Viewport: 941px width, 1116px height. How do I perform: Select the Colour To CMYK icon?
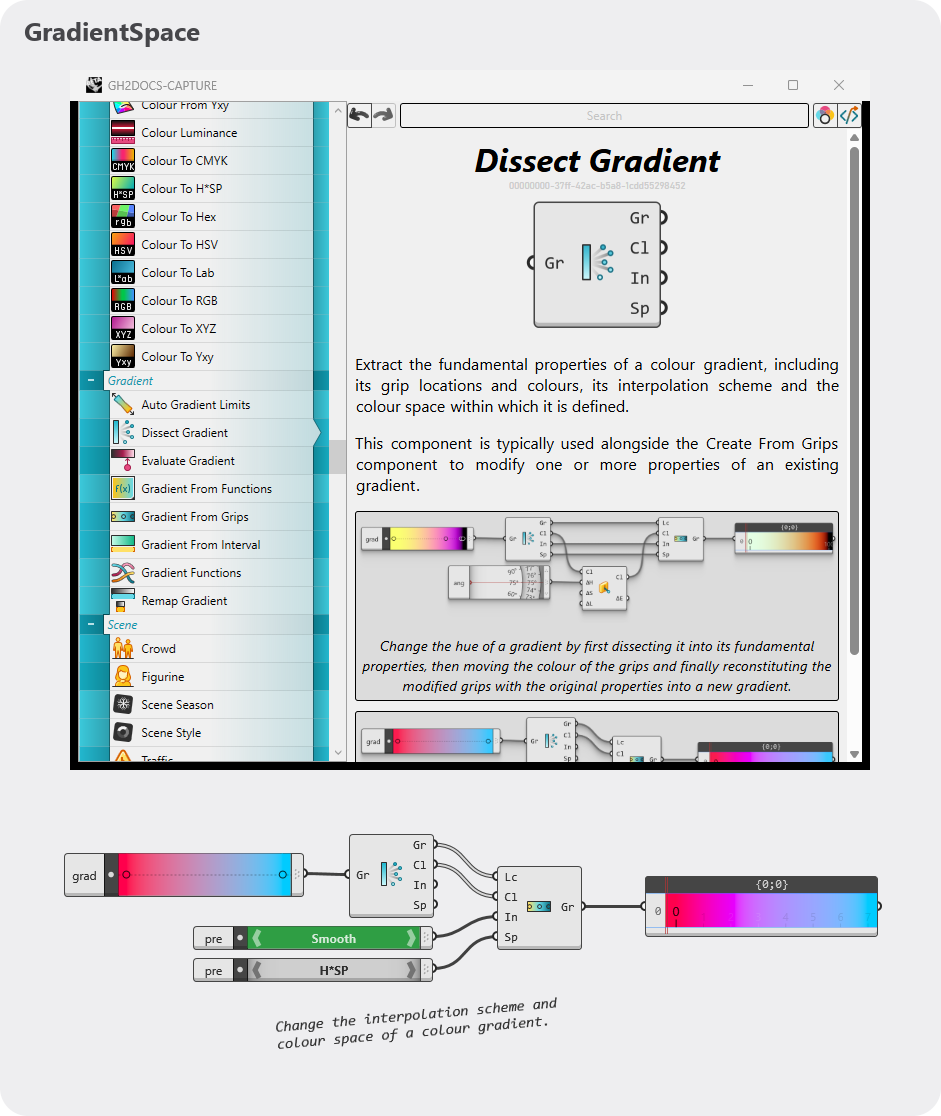coord(123,161)
